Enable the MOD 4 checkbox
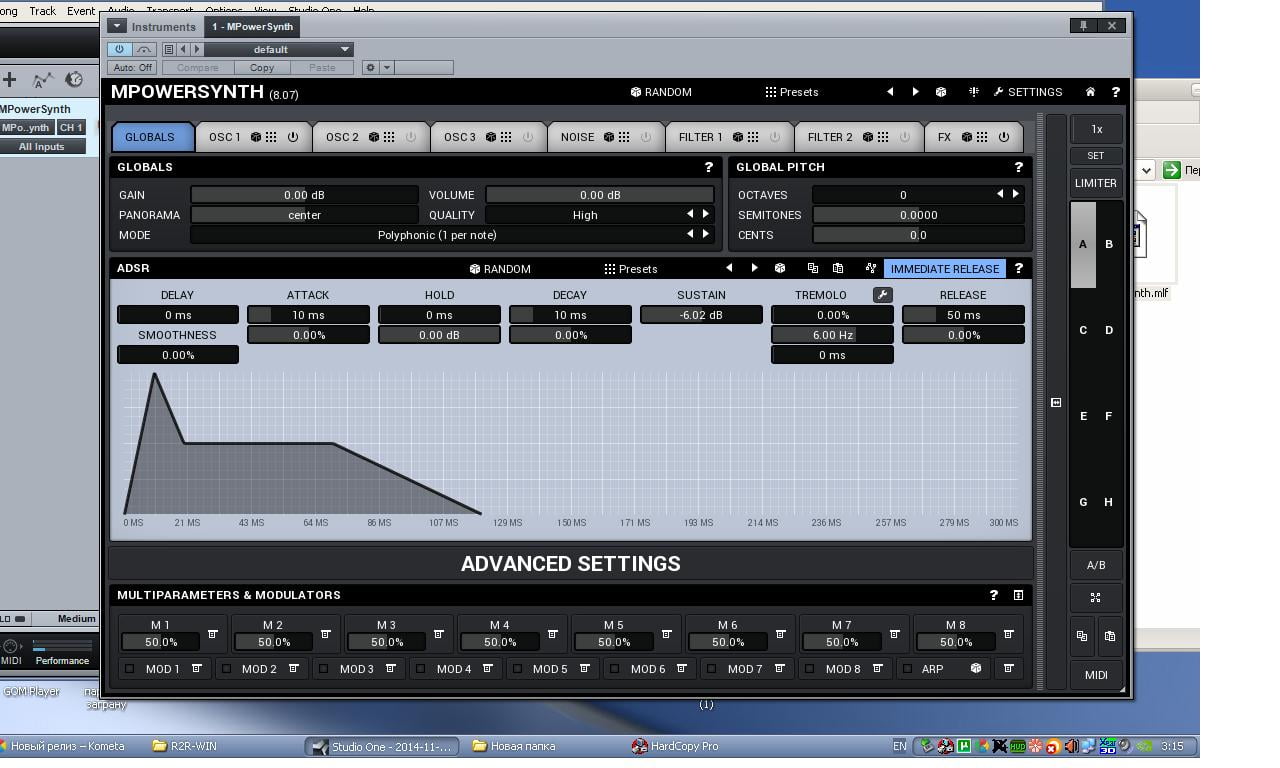Screen dimensions: 1280x768 pyautogui.click(x=420, y=668)
